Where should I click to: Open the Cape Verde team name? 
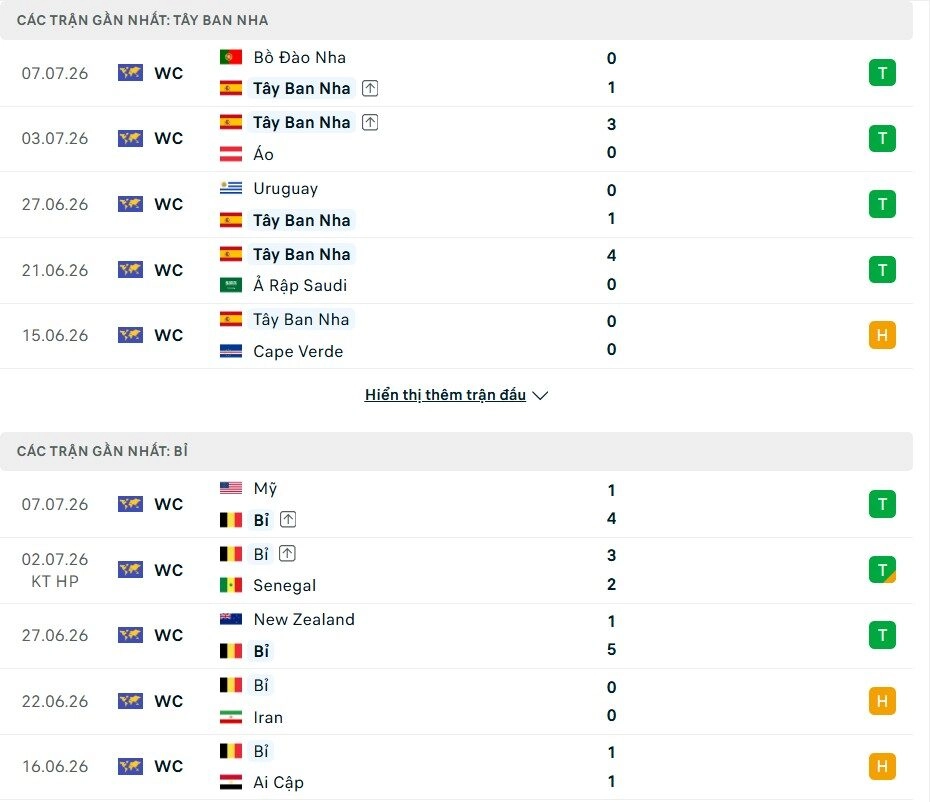298,351
